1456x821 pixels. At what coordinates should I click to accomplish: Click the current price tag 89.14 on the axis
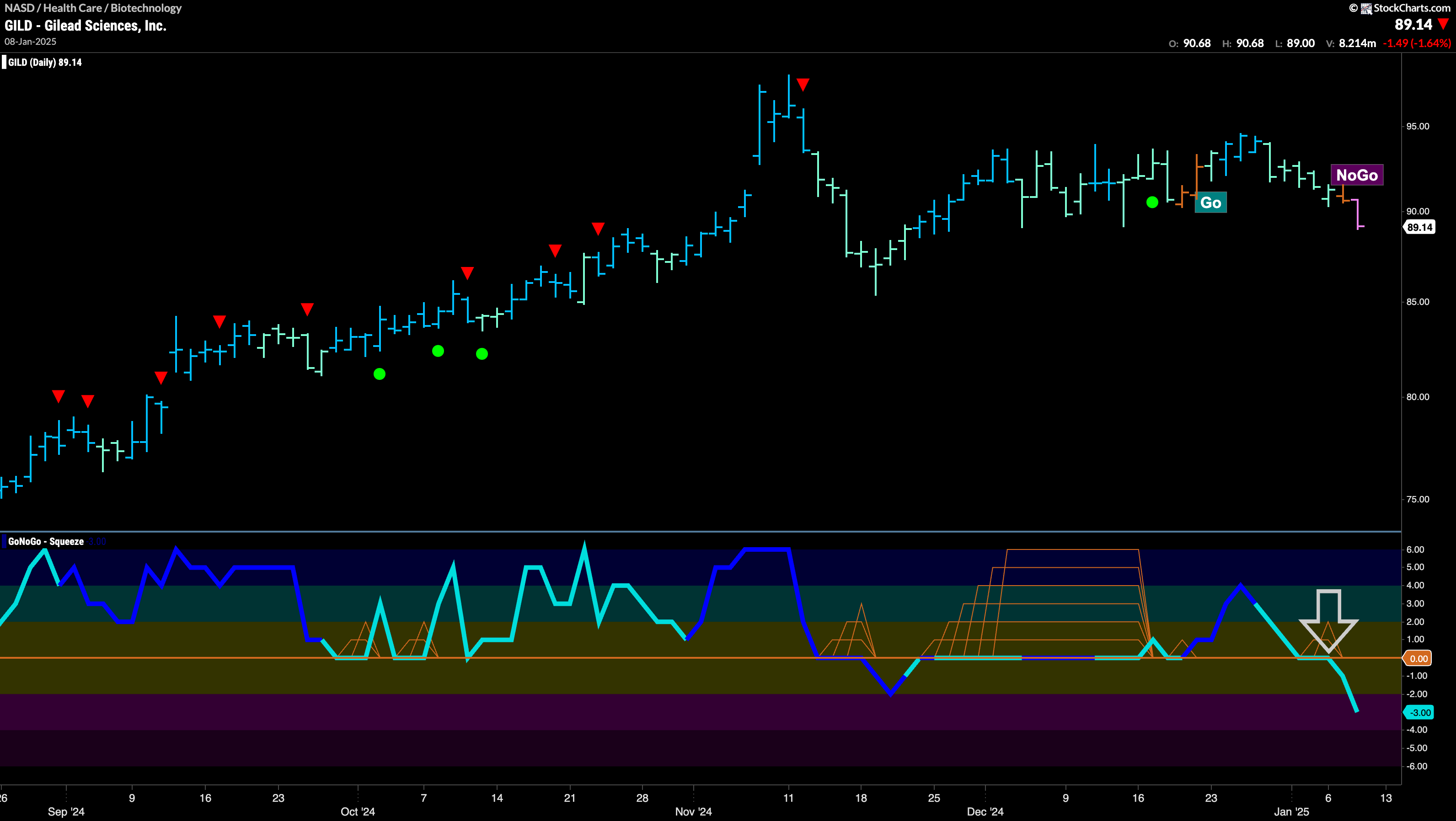coord(1419,227)
